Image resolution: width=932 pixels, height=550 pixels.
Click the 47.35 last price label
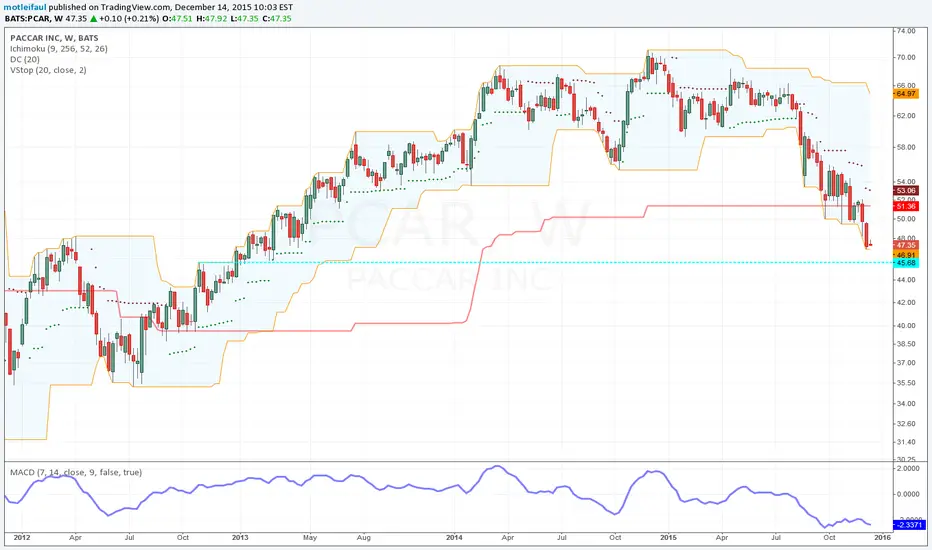(x=906, y=245)
